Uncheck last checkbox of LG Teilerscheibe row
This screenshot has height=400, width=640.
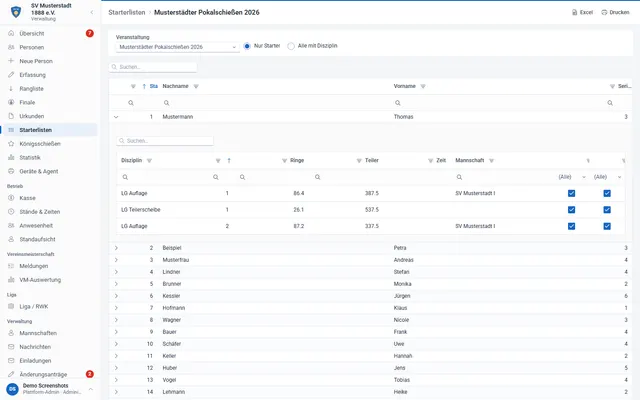607,210
